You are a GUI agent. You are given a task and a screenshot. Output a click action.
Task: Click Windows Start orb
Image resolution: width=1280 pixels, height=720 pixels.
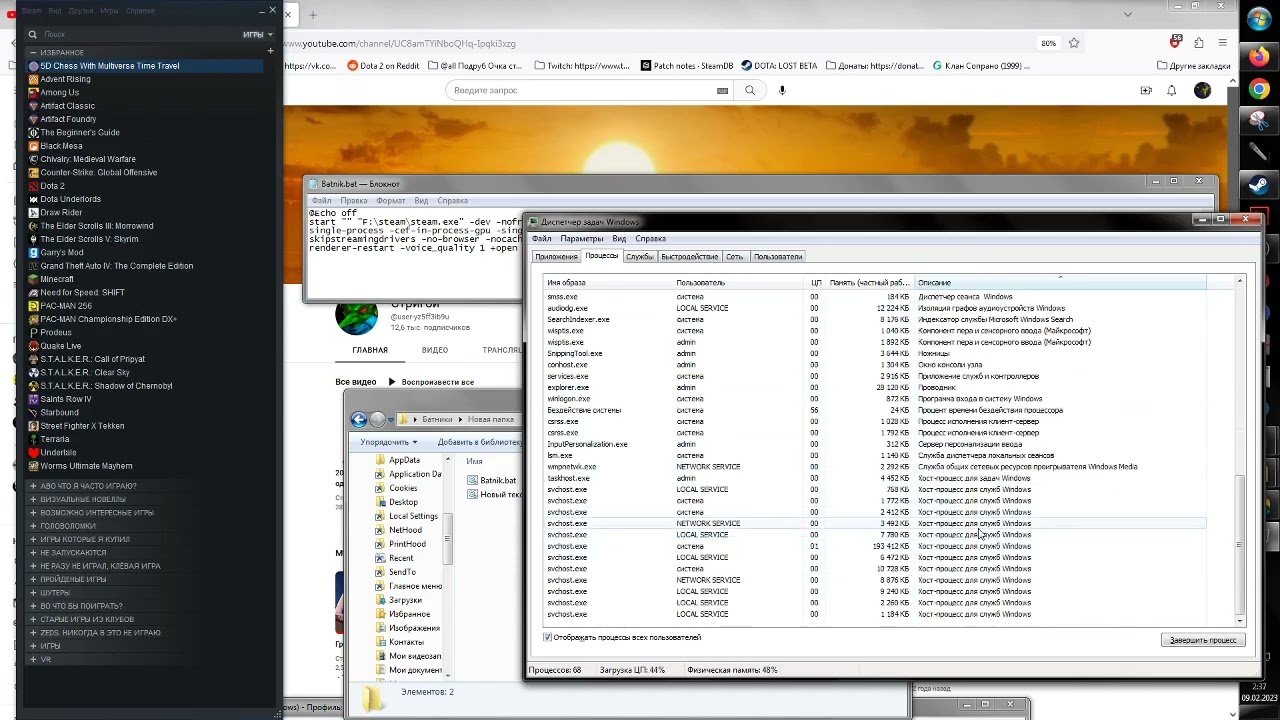click(1258, 20)
